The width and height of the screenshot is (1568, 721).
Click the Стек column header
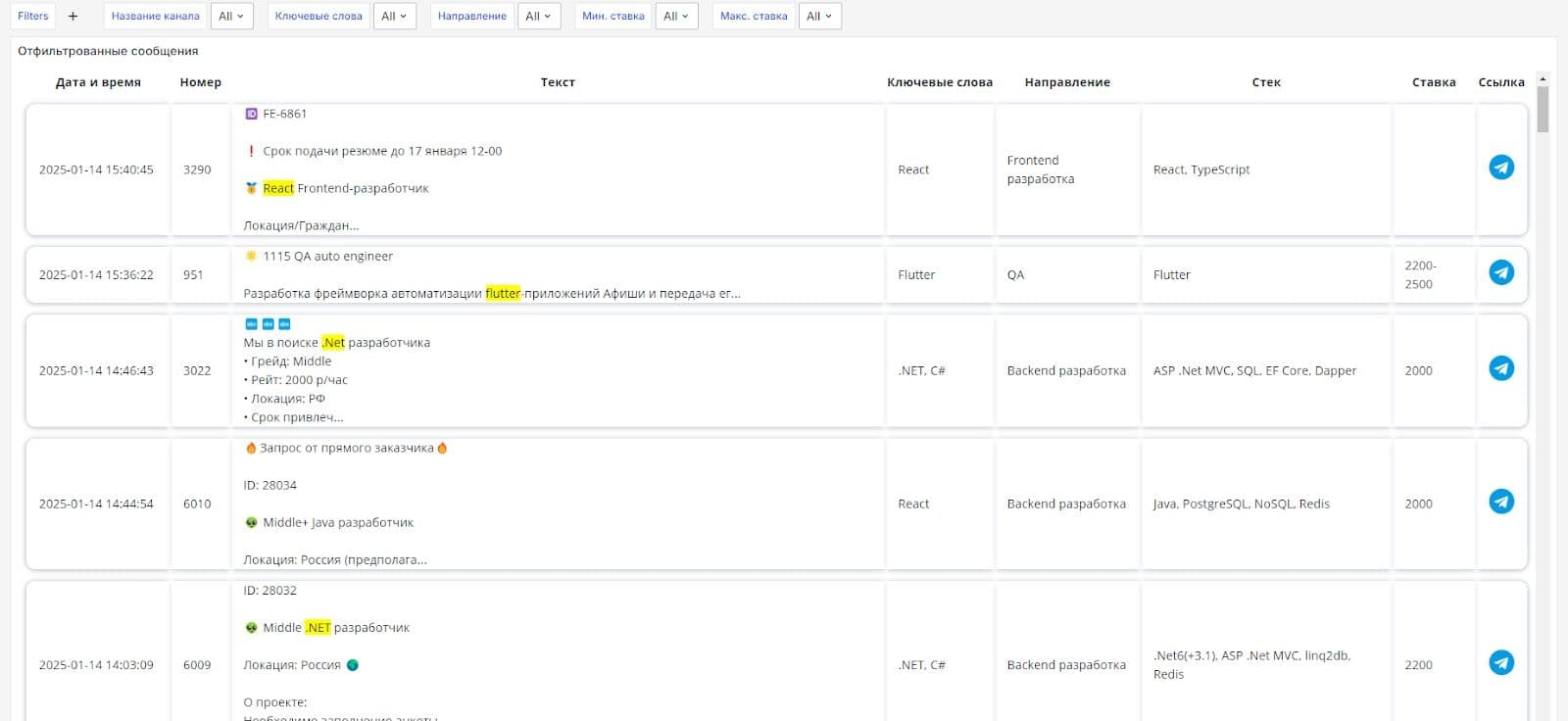point(1266,82)
